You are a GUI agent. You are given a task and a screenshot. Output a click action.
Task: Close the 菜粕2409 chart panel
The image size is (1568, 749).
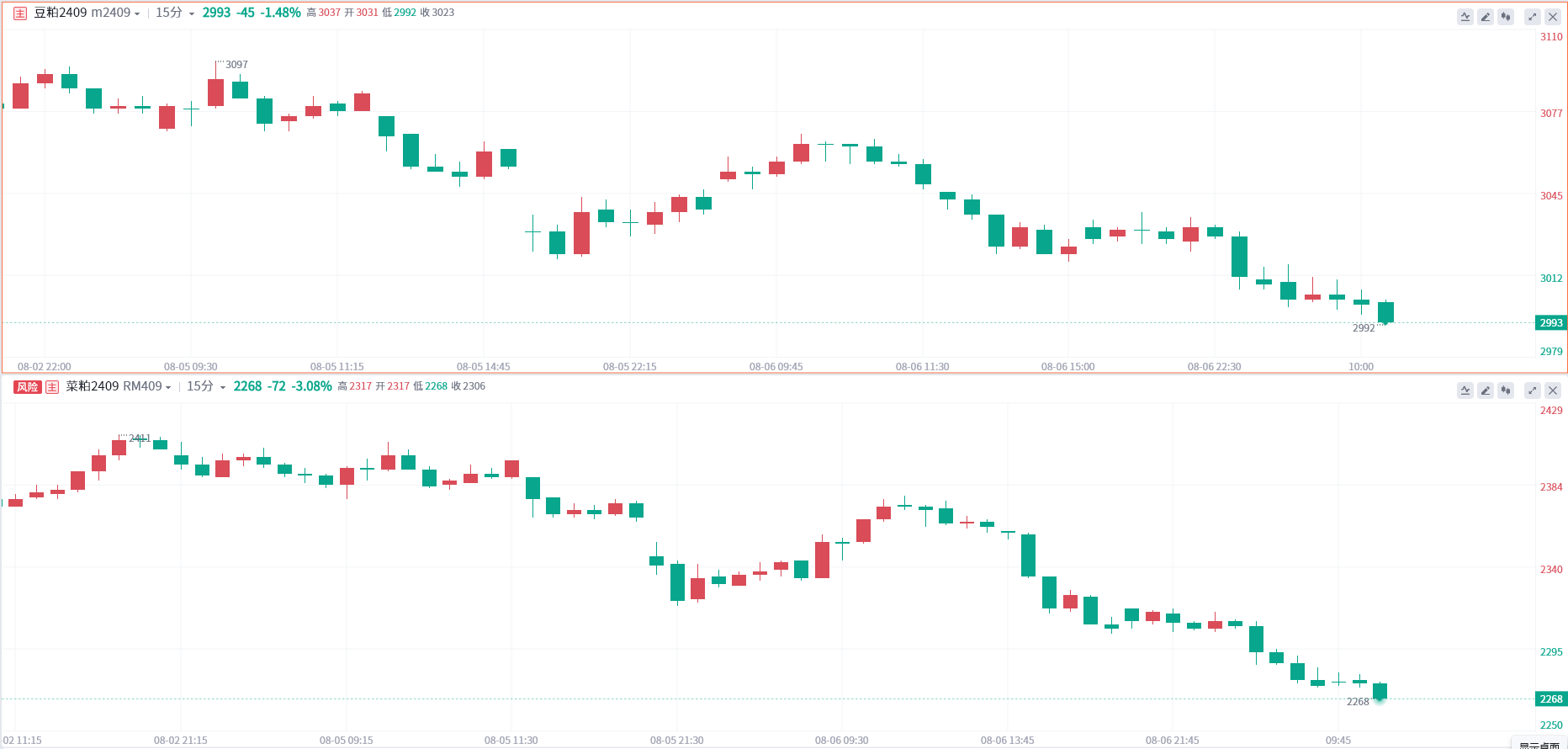tap(1553, 390)
